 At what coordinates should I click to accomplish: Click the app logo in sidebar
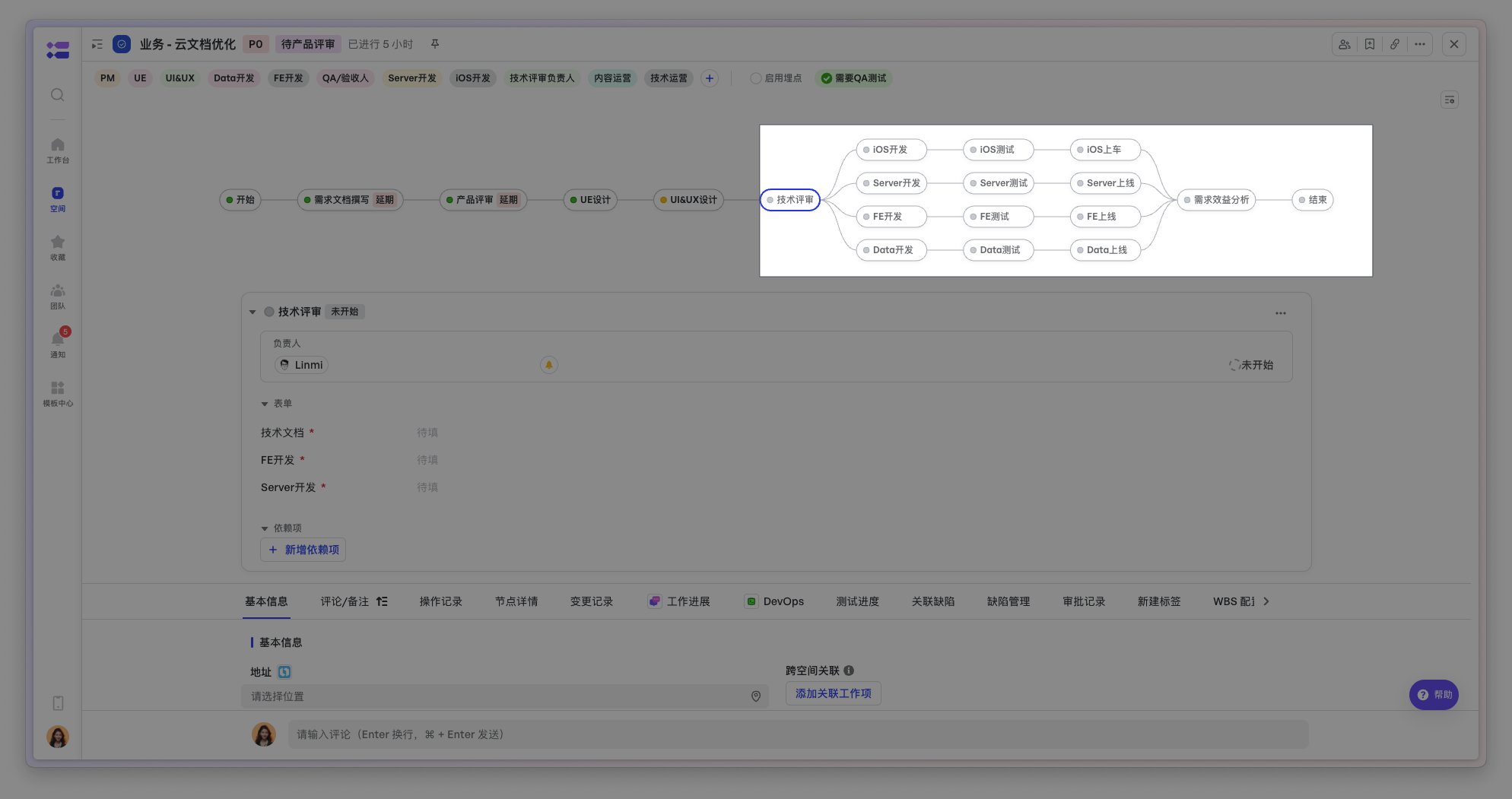tap(58, 50)
